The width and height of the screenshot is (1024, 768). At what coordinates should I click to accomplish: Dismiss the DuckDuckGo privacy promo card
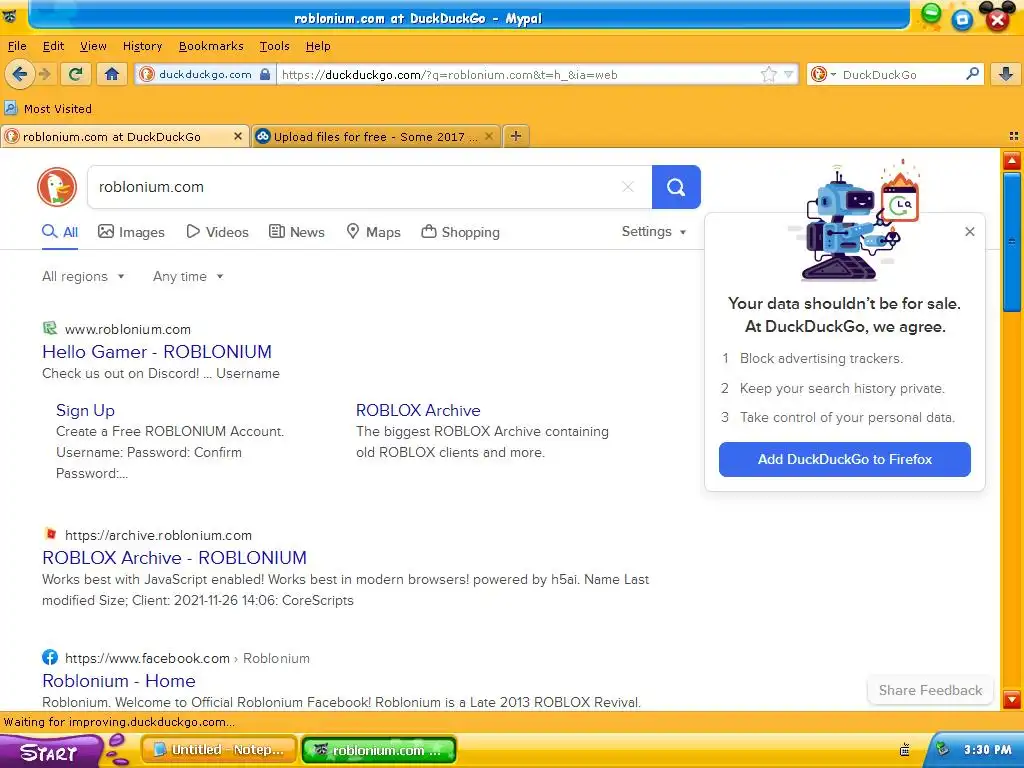970,231
